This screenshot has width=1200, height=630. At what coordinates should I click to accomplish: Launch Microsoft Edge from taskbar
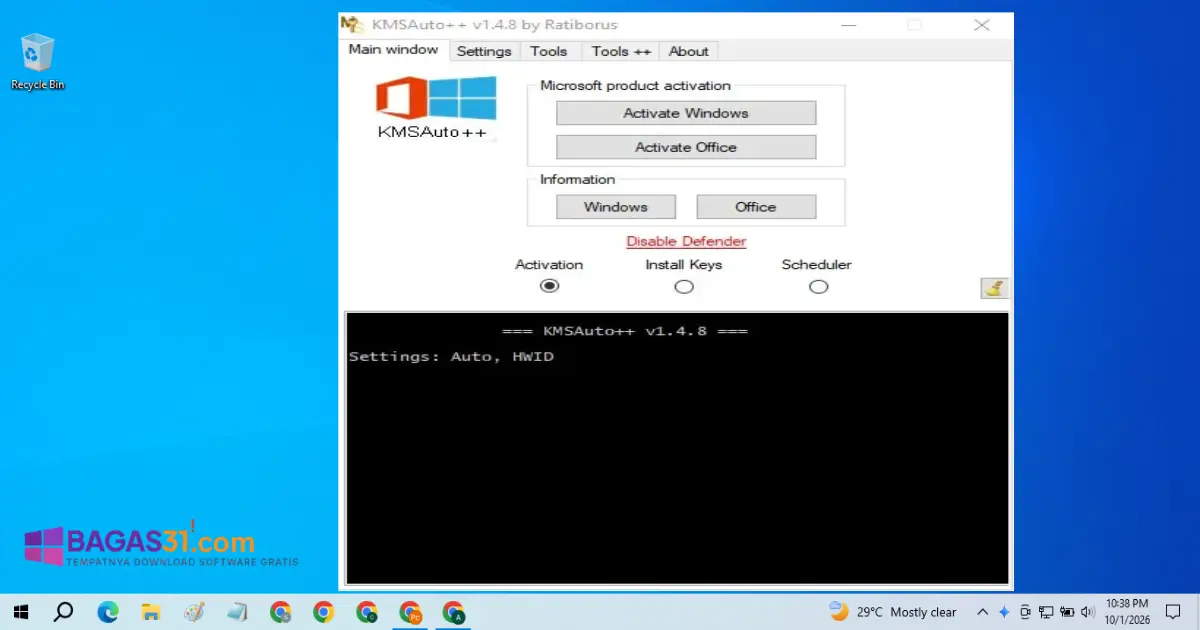click(107, 611)
